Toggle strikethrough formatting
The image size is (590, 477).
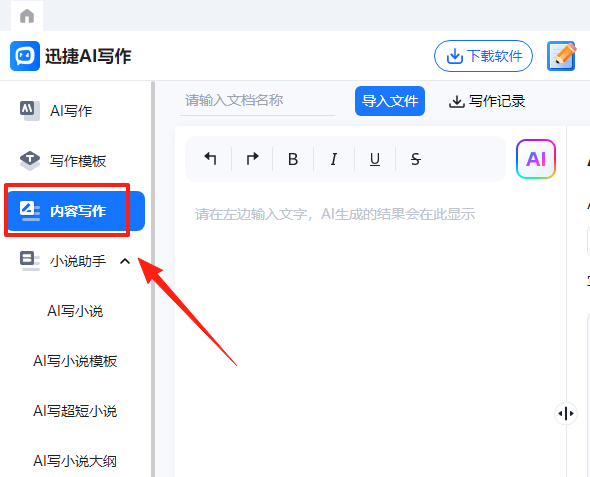pyautogui.click(x=416, y=159)
